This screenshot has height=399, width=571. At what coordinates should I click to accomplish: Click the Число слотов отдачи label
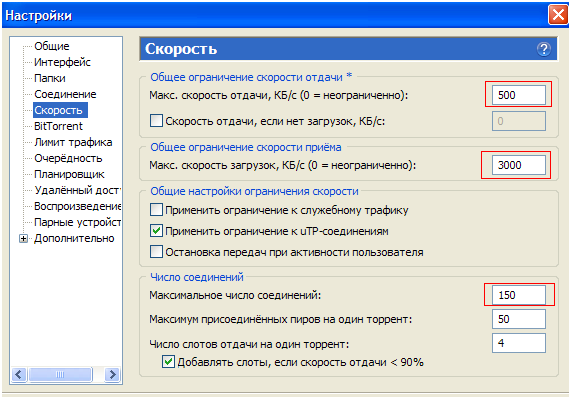tap(249, 344)
